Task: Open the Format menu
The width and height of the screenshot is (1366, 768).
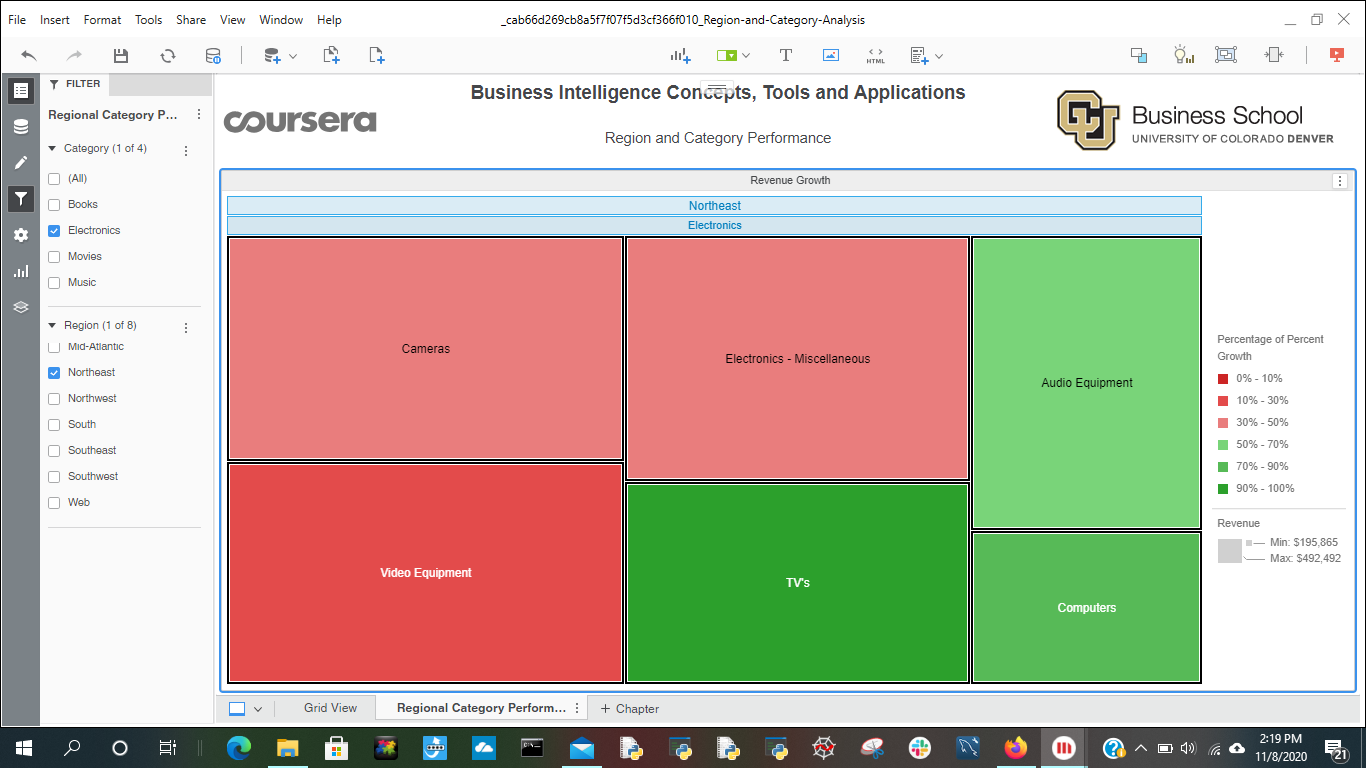Action: 102,20
